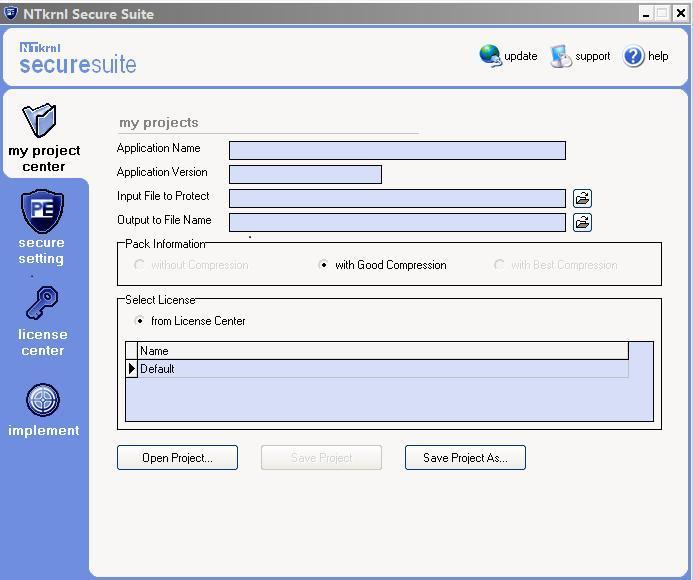
Task: Click the NTkrnl securesuite logo
Action: (78, 58)
